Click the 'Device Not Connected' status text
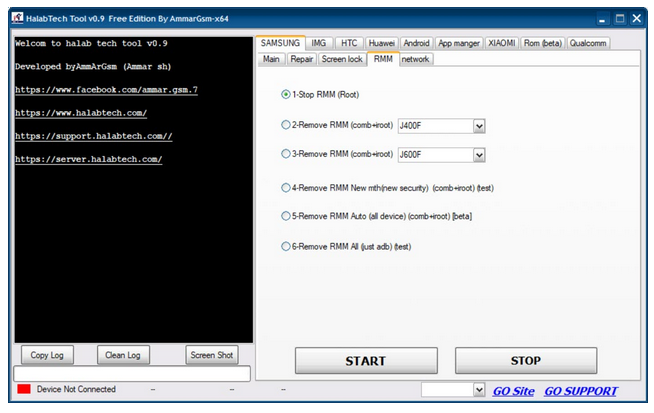Viewport: 654px width, 413px height. click(76, 389)
